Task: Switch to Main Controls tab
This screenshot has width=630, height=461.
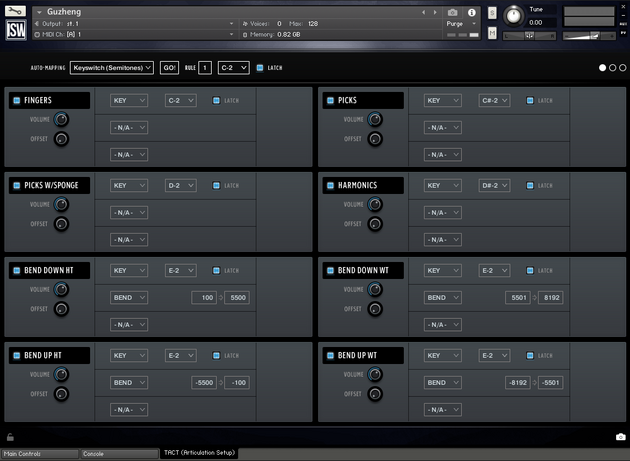Action: coord(39,454)
